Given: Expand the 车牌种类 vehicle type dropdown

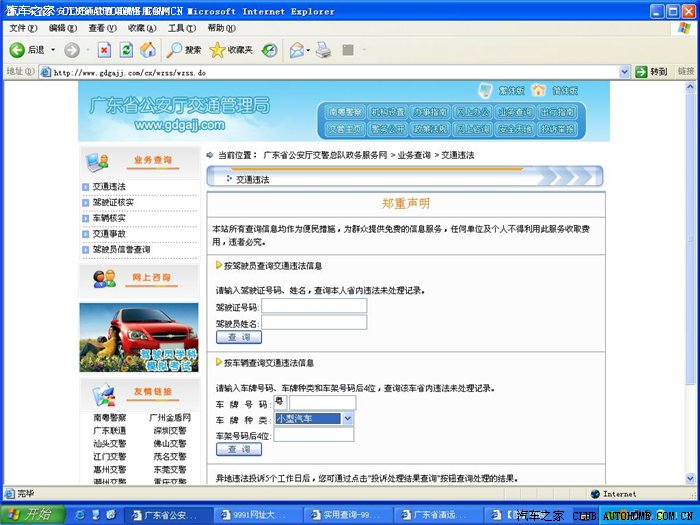Looking at the screenshot, I should [348, 418].
